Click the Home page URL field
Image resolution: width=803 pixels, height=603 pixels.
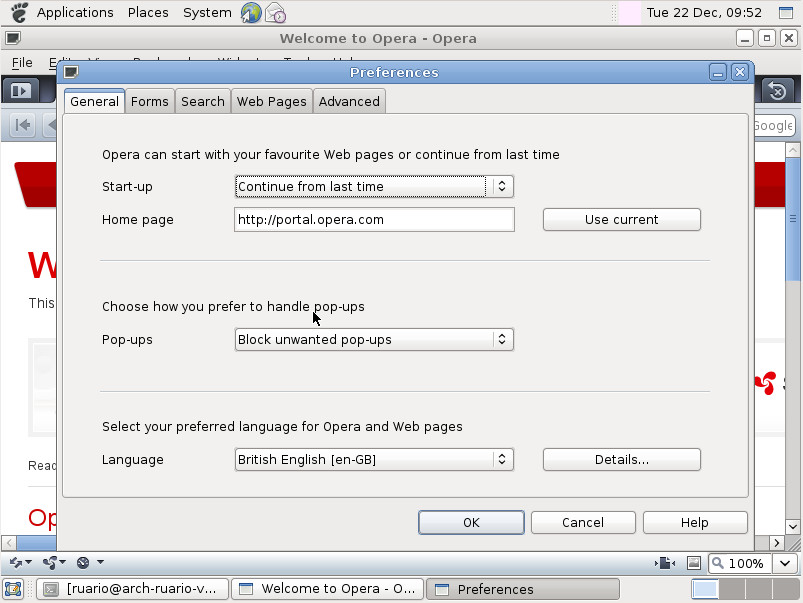tap(374, 219)
